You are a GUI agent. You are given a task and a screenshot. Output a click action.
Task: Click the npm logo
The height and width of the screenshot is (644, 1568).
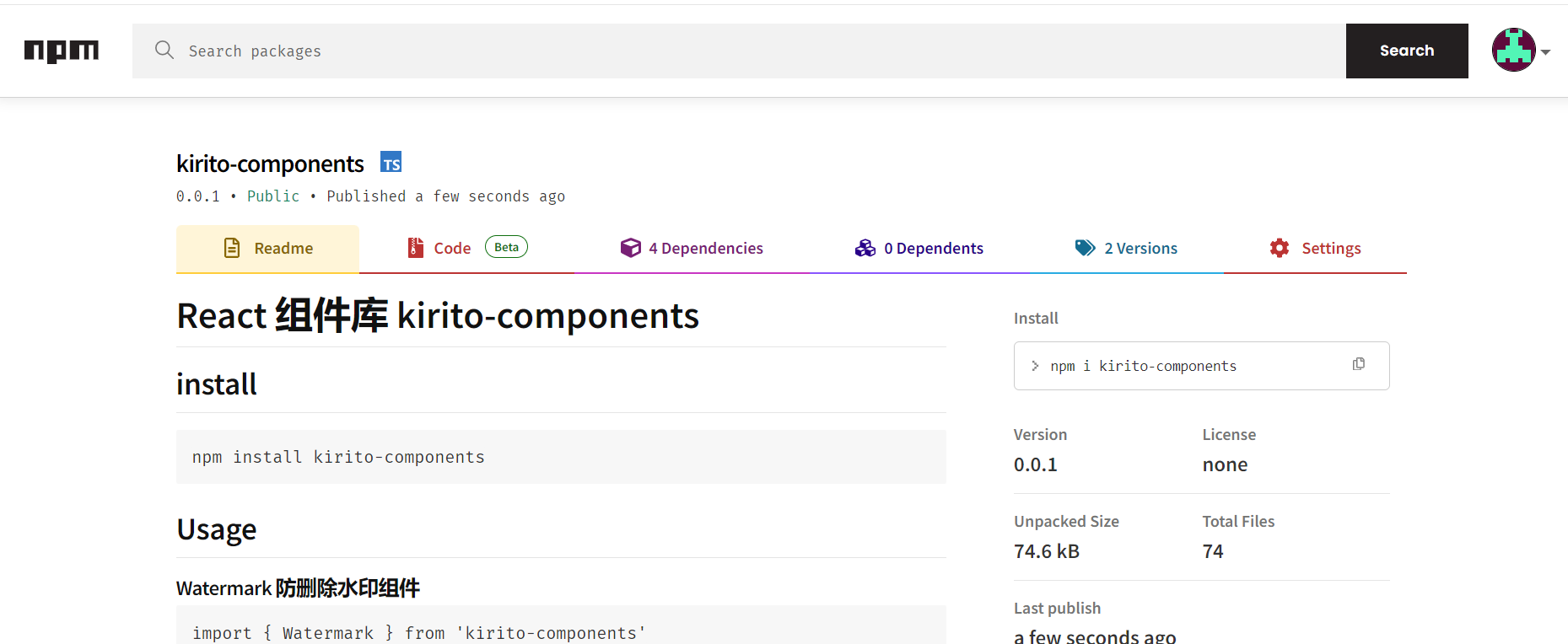click(x=62, y=51)
